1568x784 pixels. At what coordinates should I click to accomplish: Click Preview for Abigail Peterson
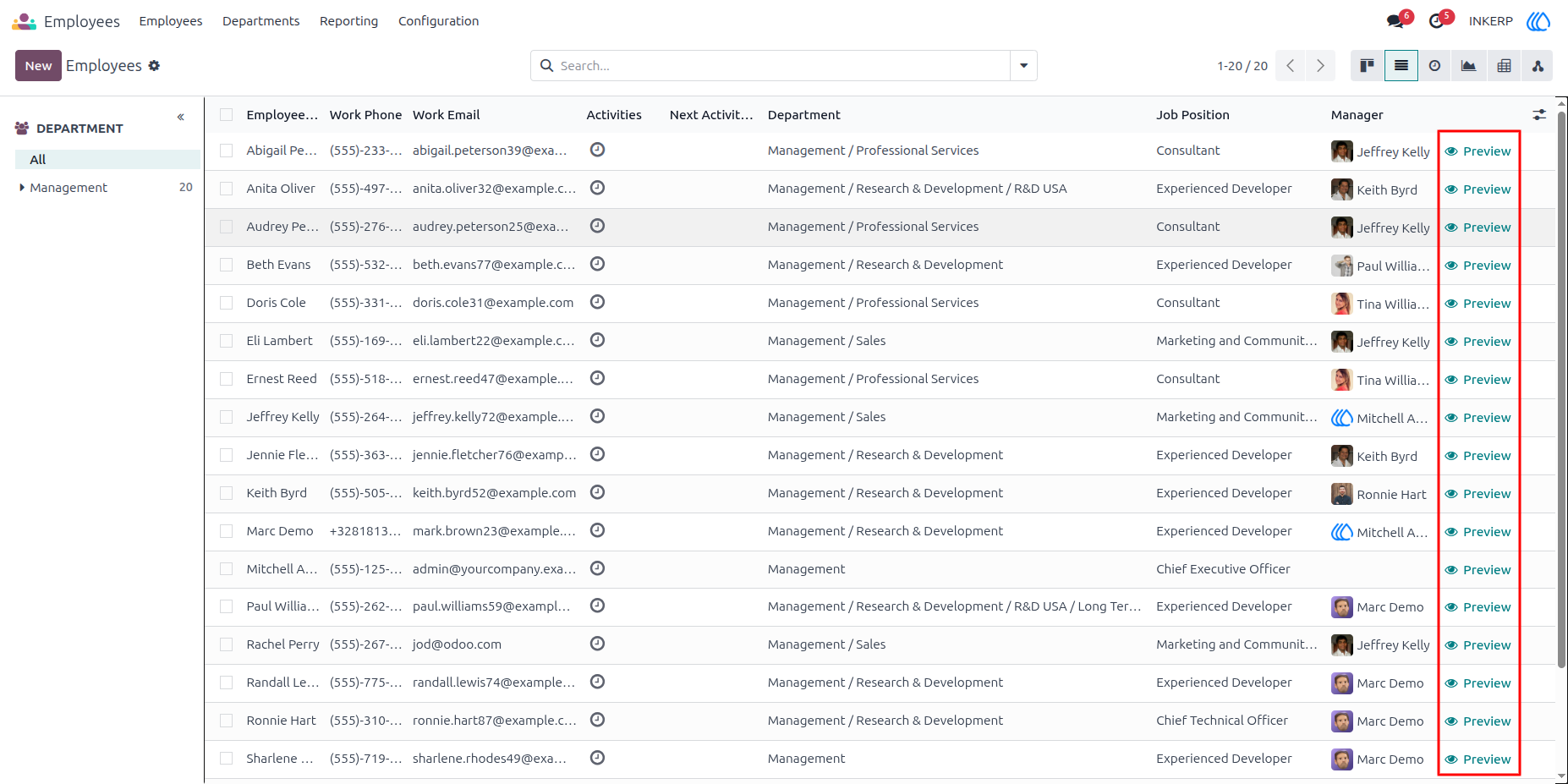click(x=1478, y=151)
